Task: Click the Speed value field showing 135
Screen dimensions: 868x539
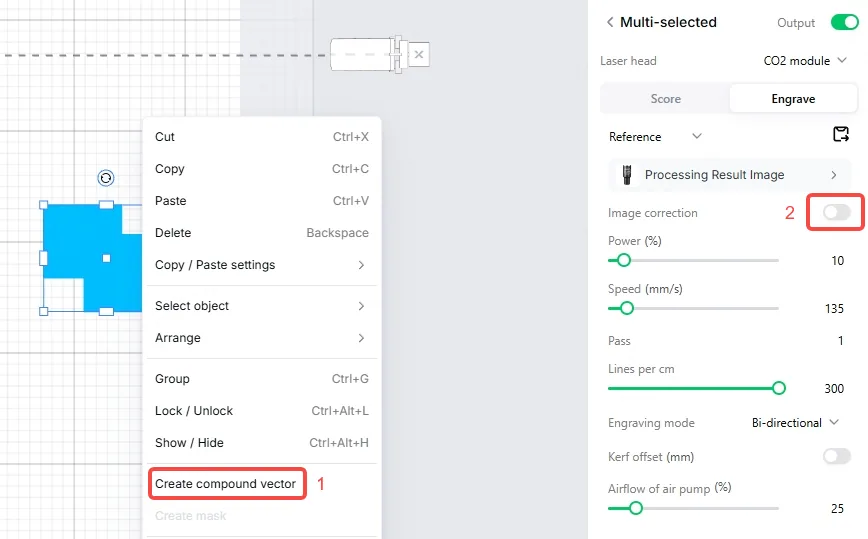Action: (834, 309)
